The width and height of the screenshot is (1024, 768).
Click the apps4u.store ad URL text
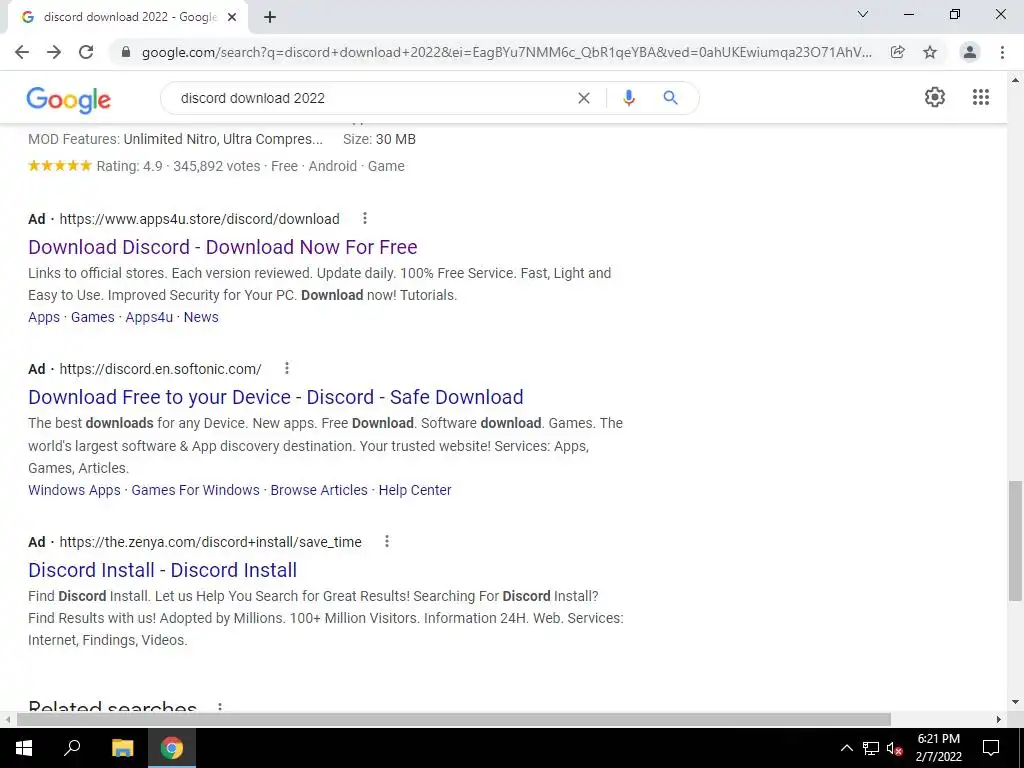[199, 219]
